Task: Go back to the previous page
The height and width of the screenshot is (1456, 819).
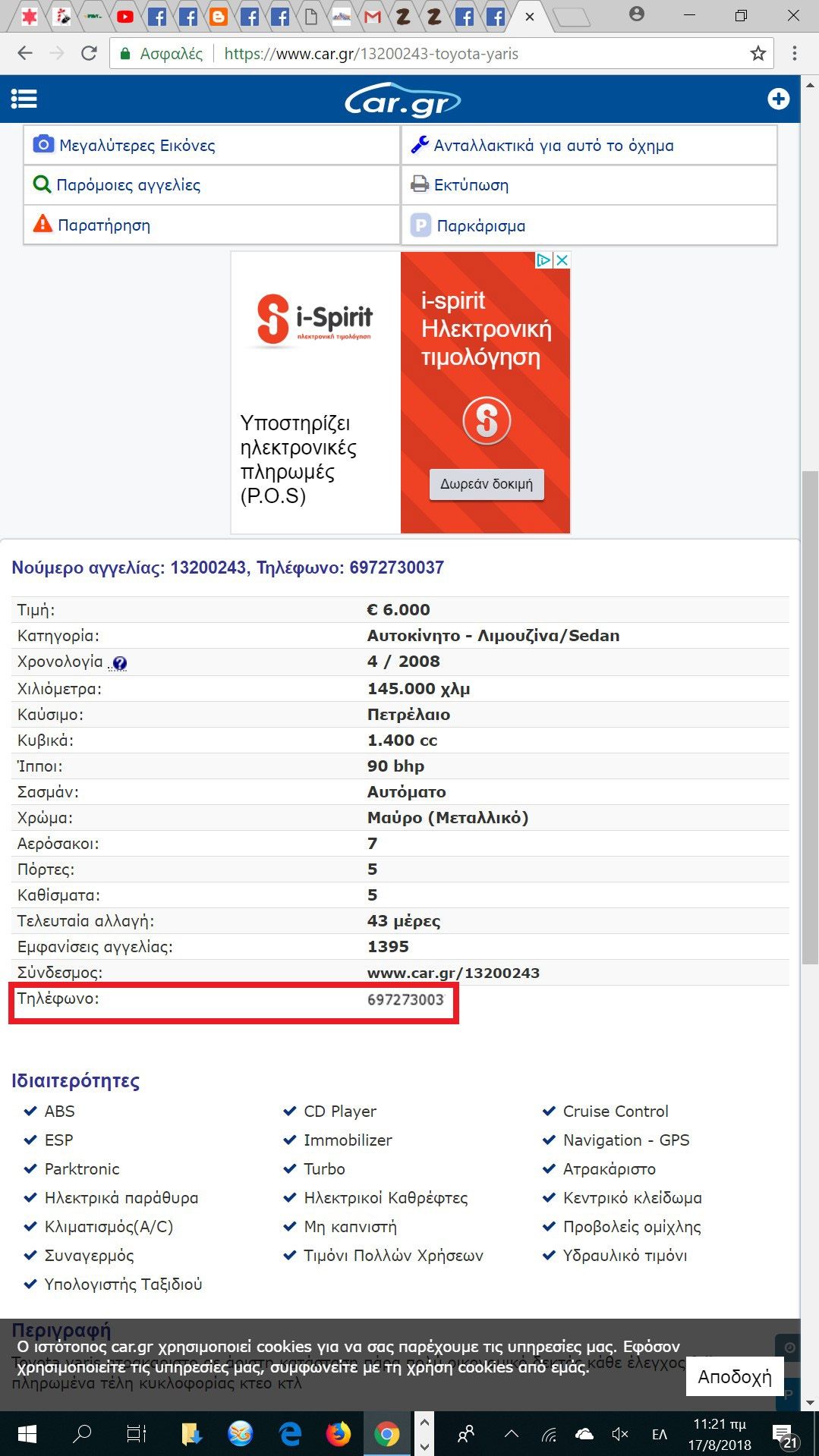Action: pos(25,54)
